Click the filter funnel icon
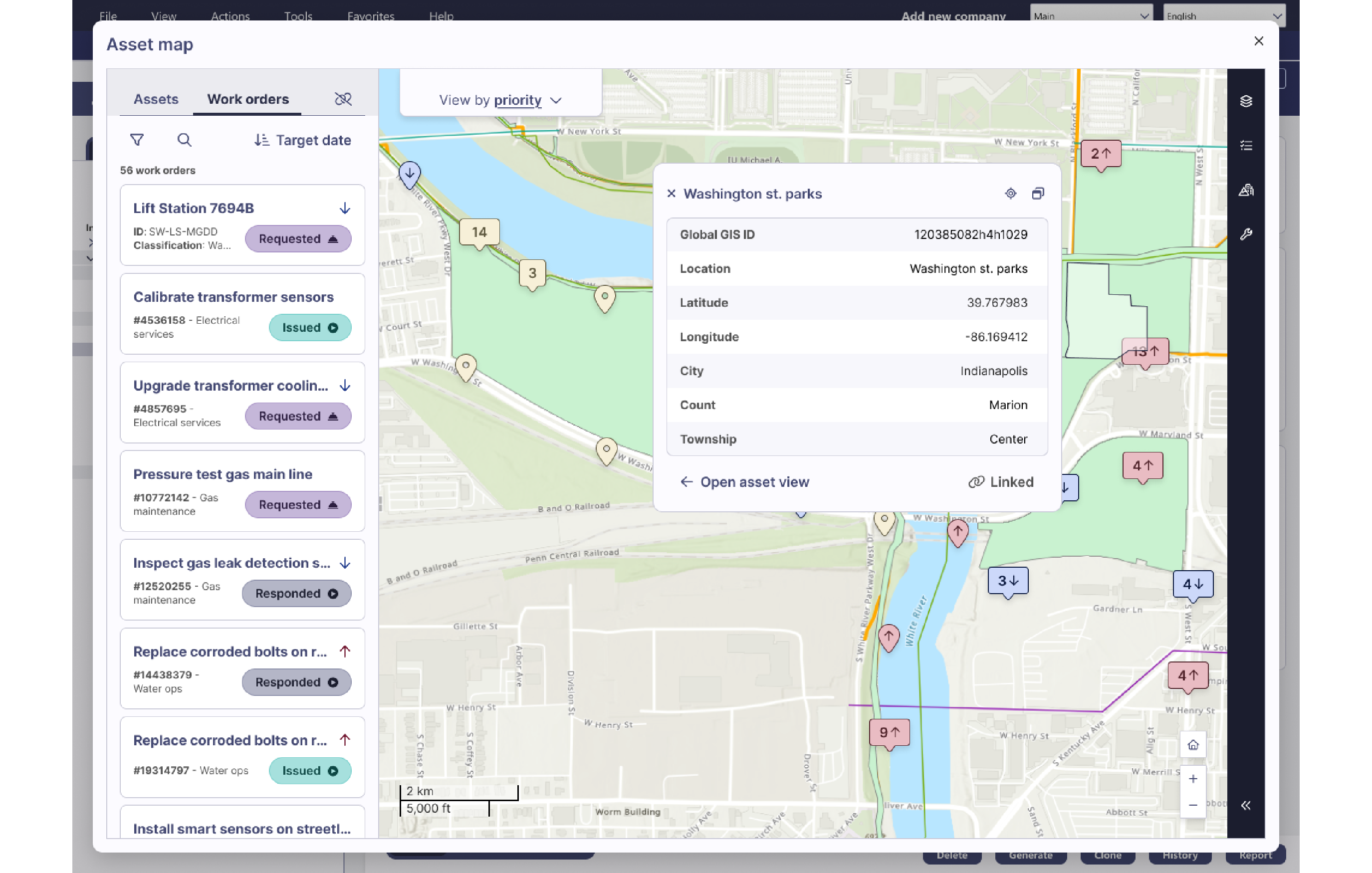This screenshot has height=873, width=1372. 137,140
